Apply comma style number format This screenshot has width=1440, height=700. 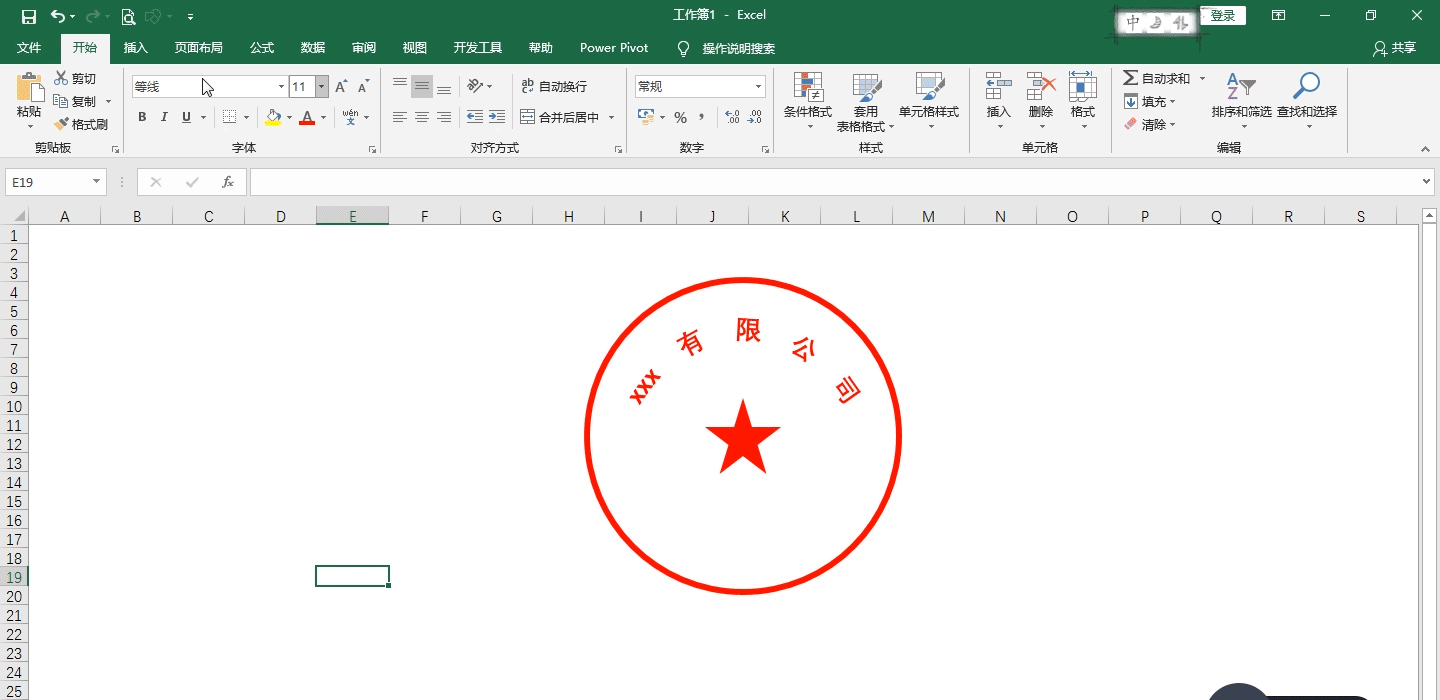(702, 117)
